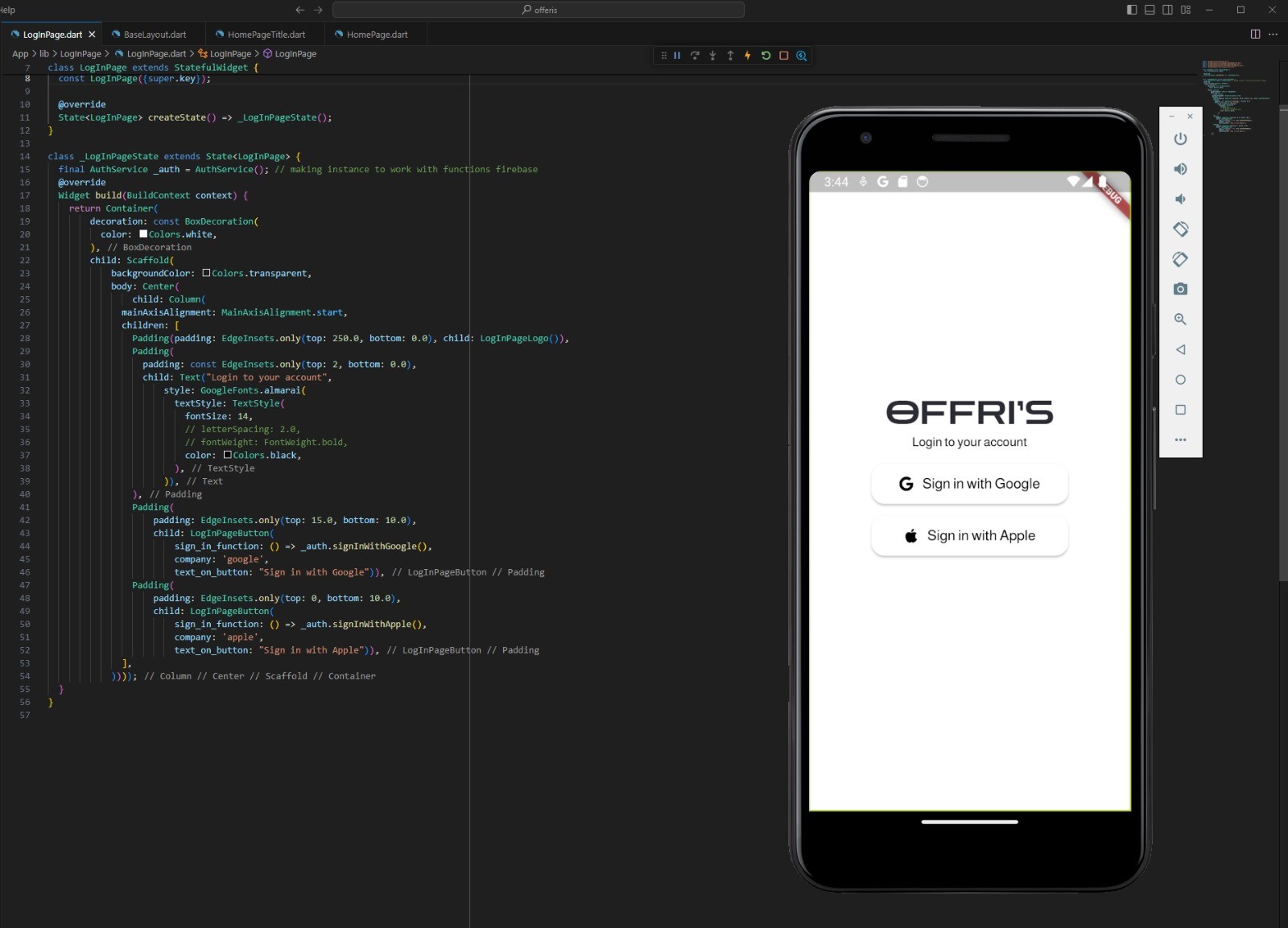The width and height of the screenshot is (1288, 928).
Task: Open Customize Layout icon
Action: pos(1186,10)
